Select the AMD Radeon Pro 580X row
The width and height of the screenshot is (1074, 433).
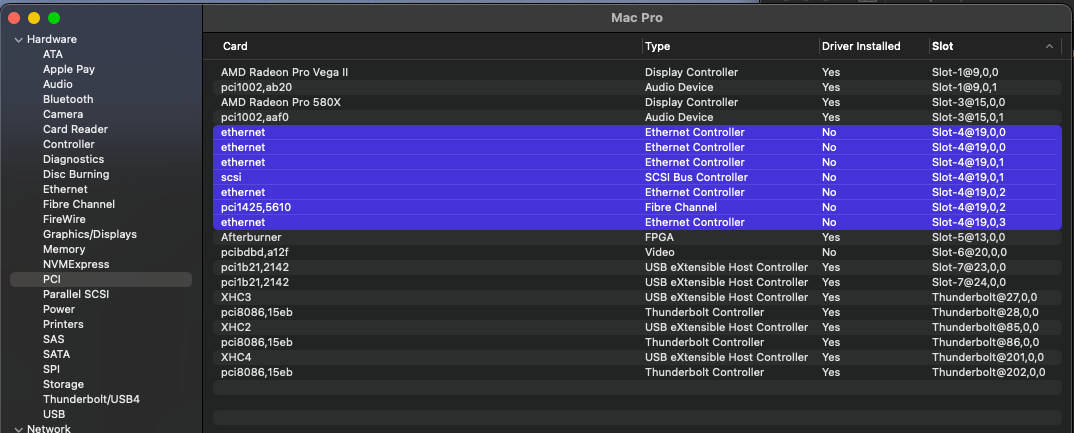pos(281,102)
